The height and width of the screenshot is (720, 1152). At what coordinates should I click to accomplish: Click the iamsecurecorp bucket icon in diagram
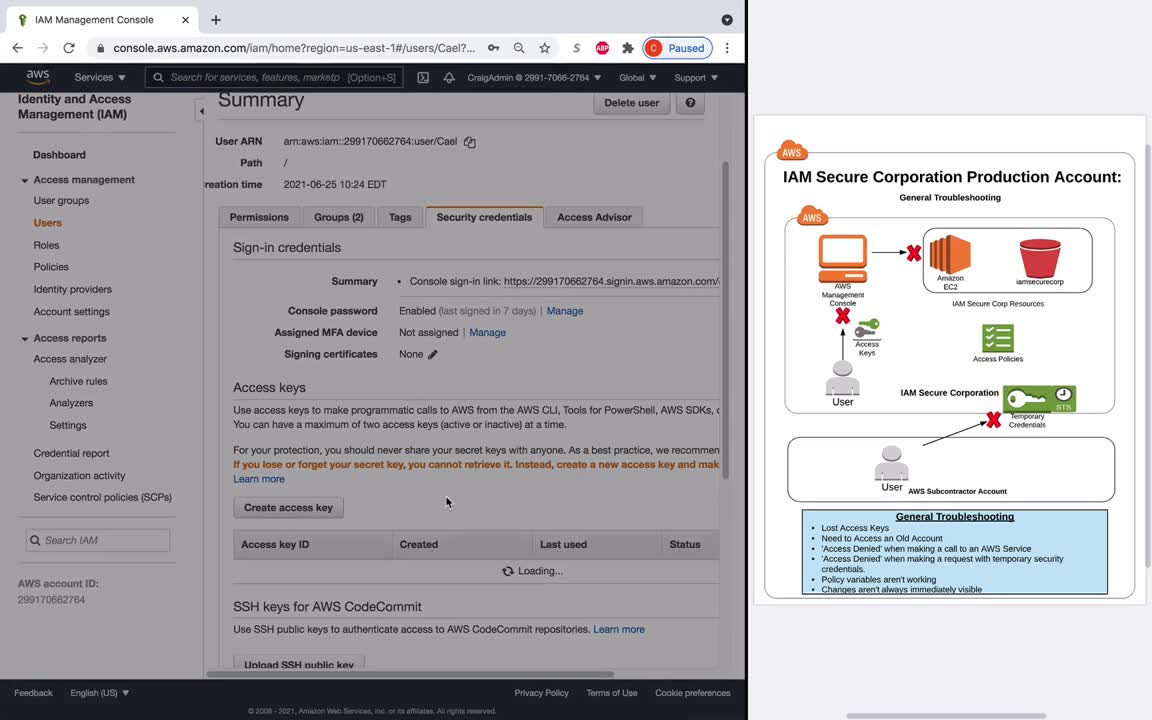point(1040,258)
